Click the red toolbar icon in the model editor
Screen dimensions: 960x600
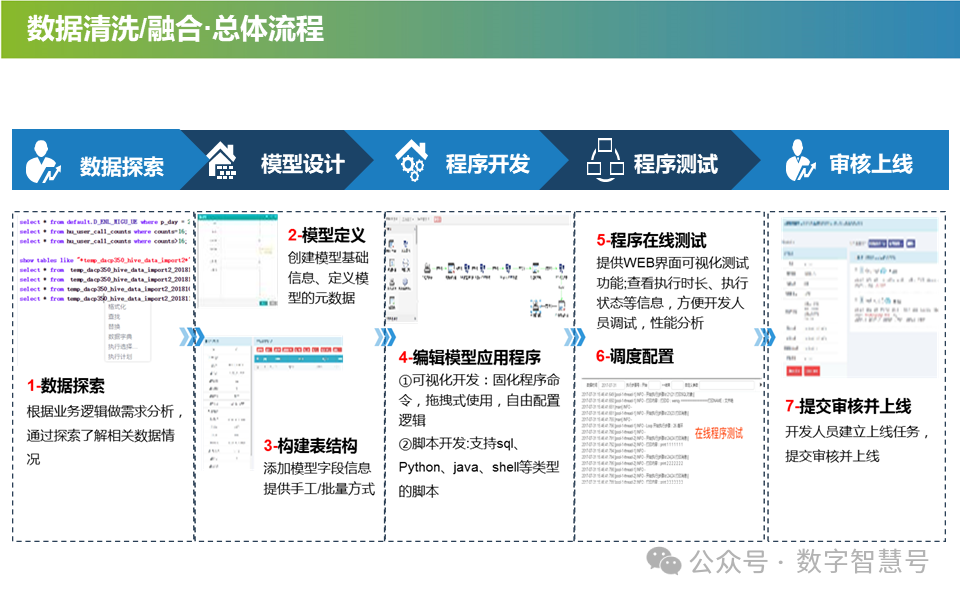pos(438,220)
